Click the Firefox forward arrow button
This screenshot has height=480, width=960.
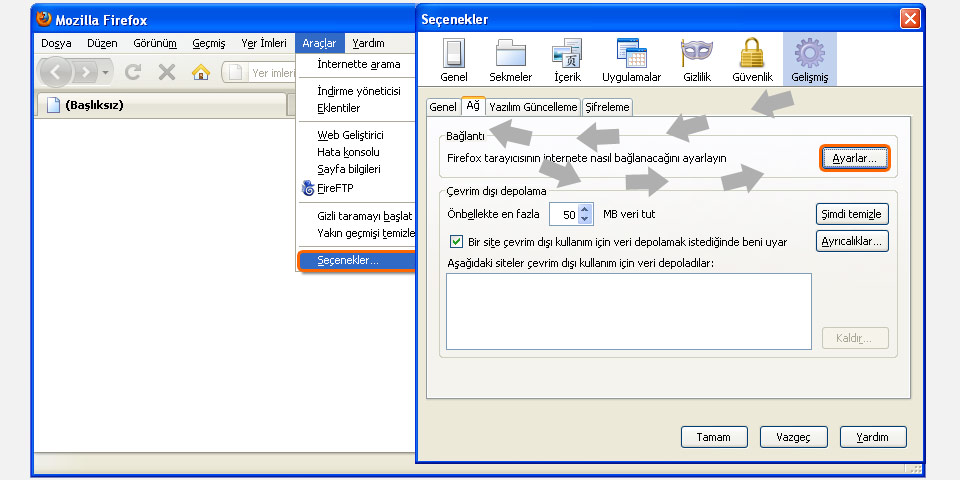click(x=86, y=73)
